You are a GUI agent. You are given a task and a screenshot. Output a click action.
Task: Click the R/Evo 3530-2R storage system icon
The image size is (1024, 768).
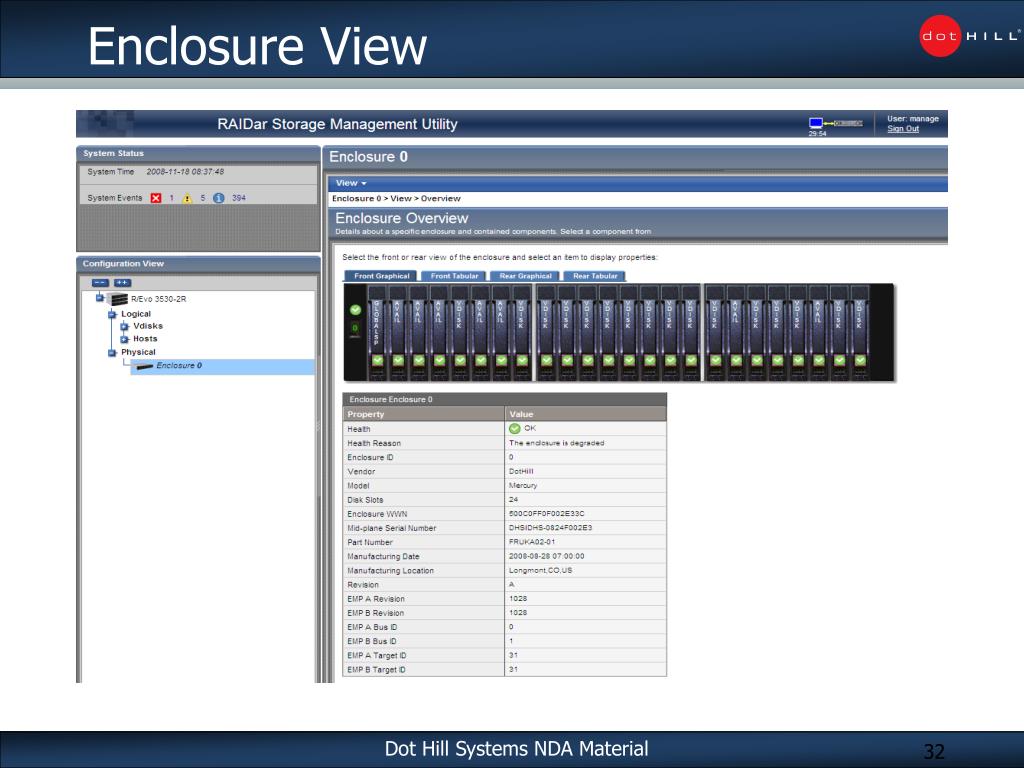click(118, 299)
